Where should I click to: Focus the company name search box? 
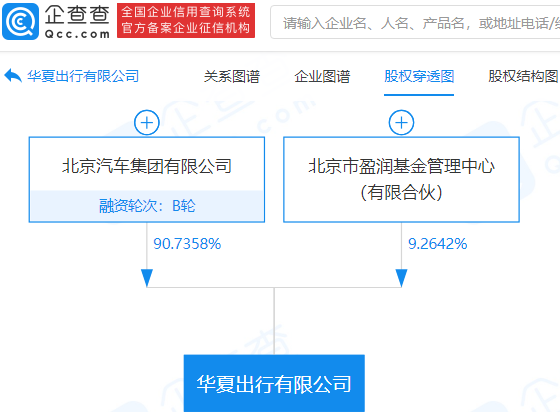click(415, 22)
